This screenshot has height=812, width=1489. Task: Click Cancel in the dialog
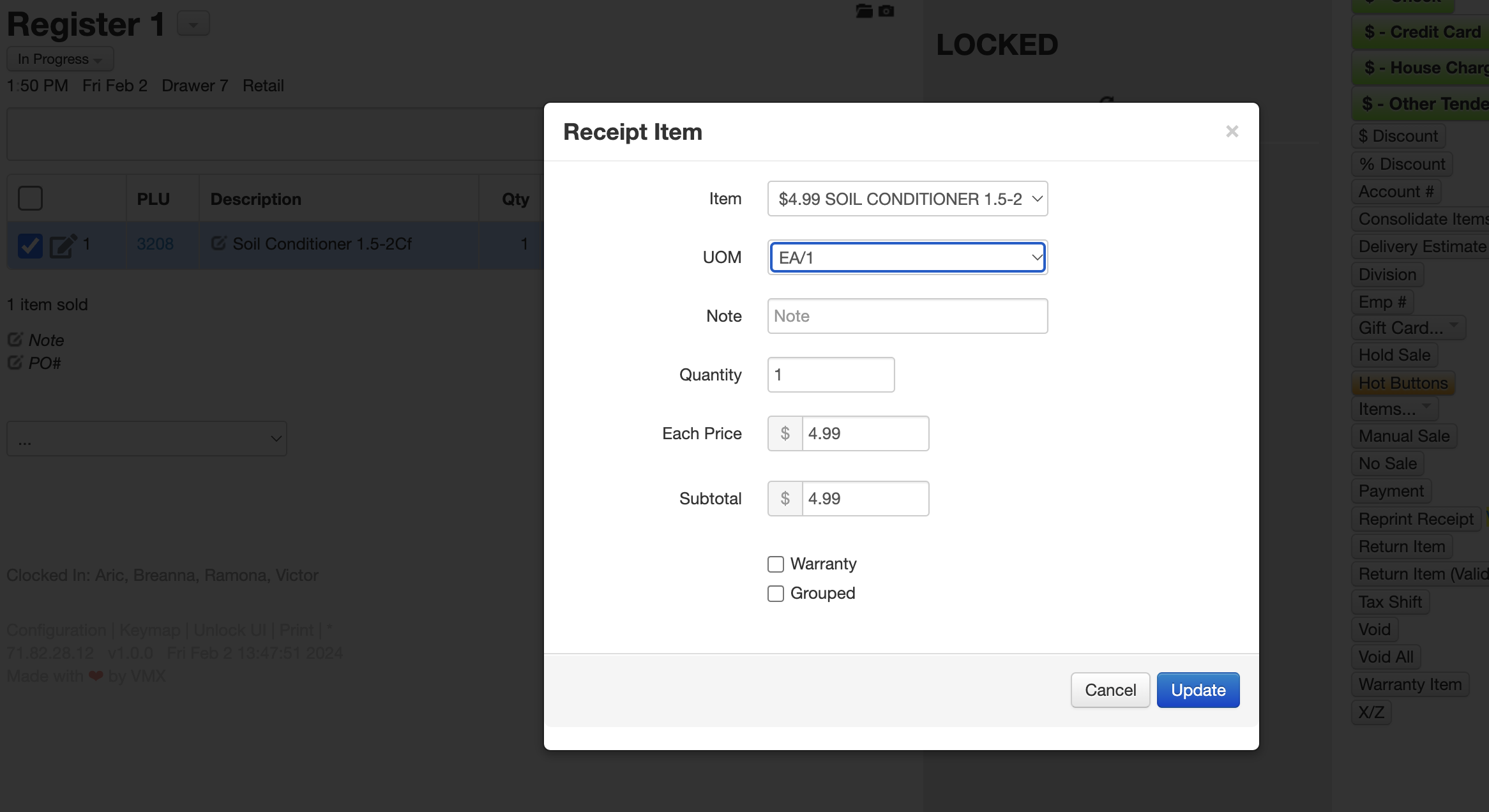(1110, 690)
